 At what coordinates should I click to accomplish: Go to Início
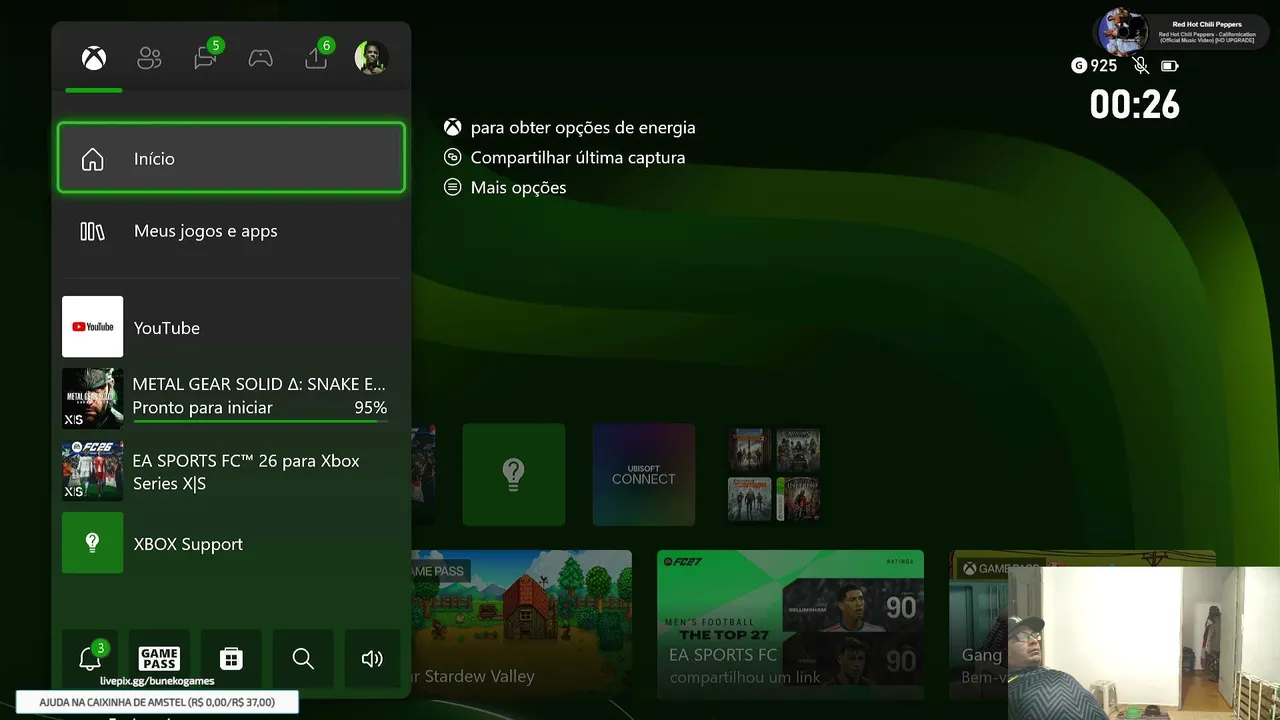[231, 158]
